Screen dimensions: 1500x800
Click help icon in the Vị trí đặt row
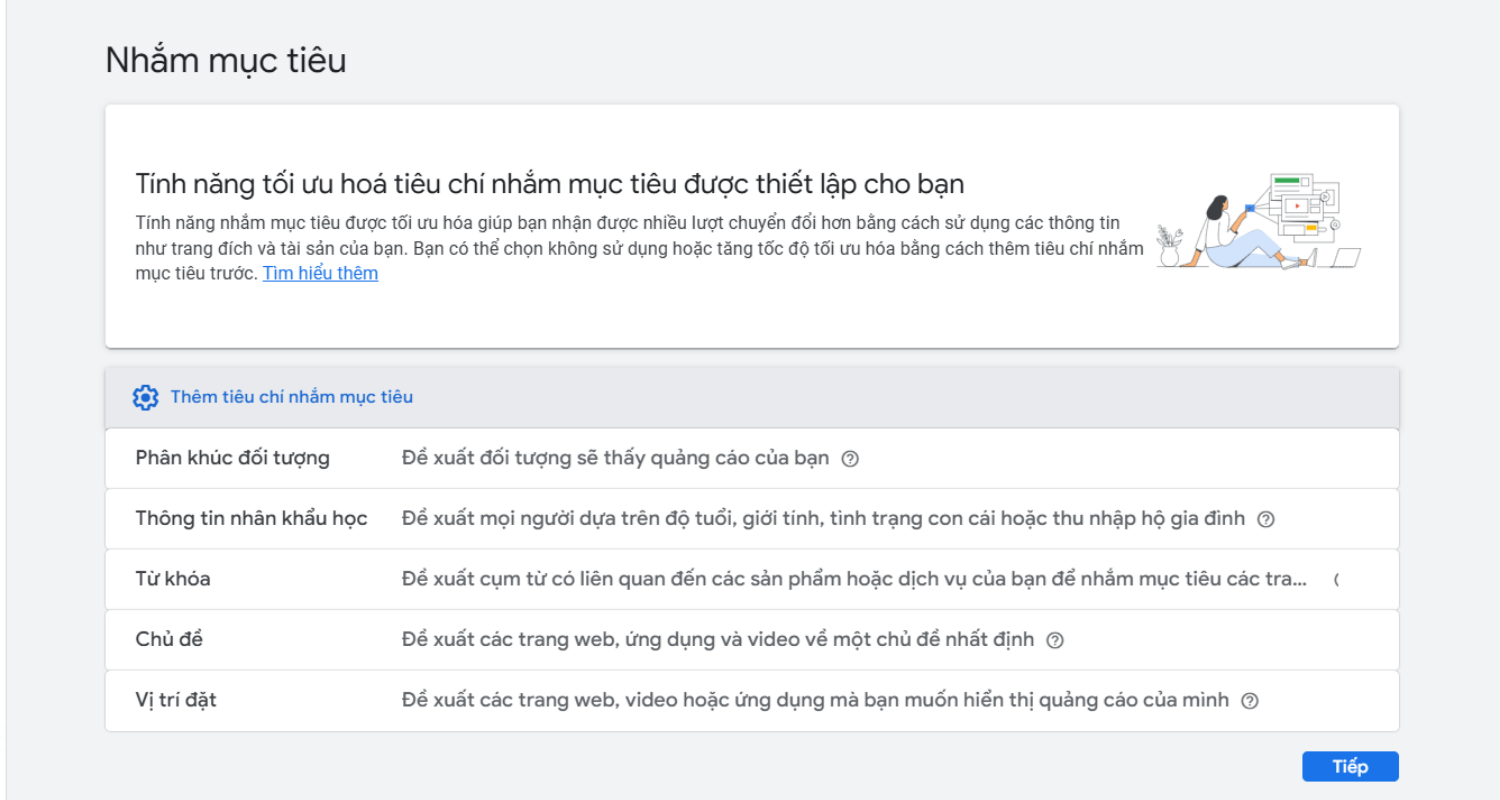1249,701
